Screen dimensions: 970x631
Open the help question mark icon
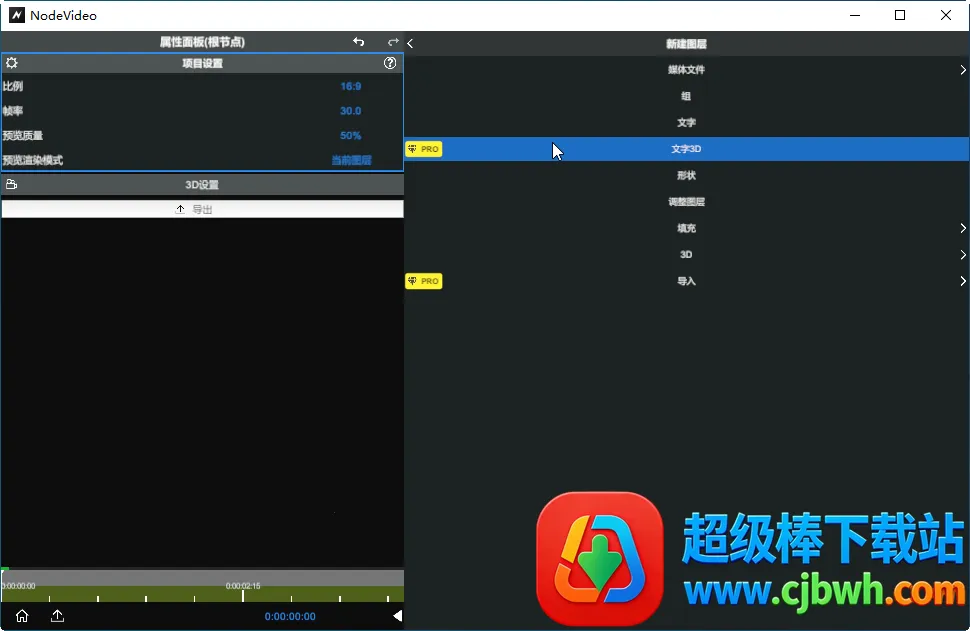[x=390, y=63]
